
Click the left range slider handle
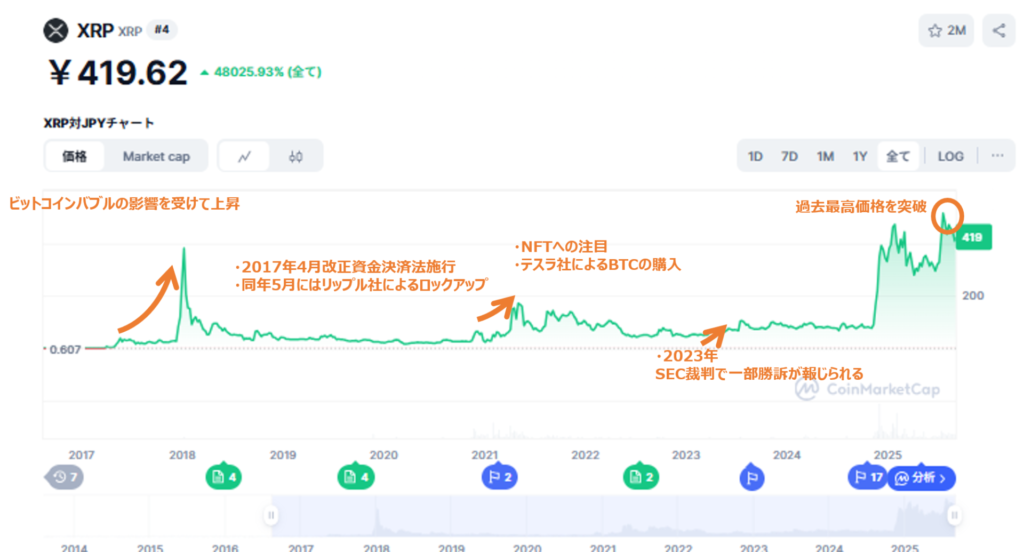[270, 516]
